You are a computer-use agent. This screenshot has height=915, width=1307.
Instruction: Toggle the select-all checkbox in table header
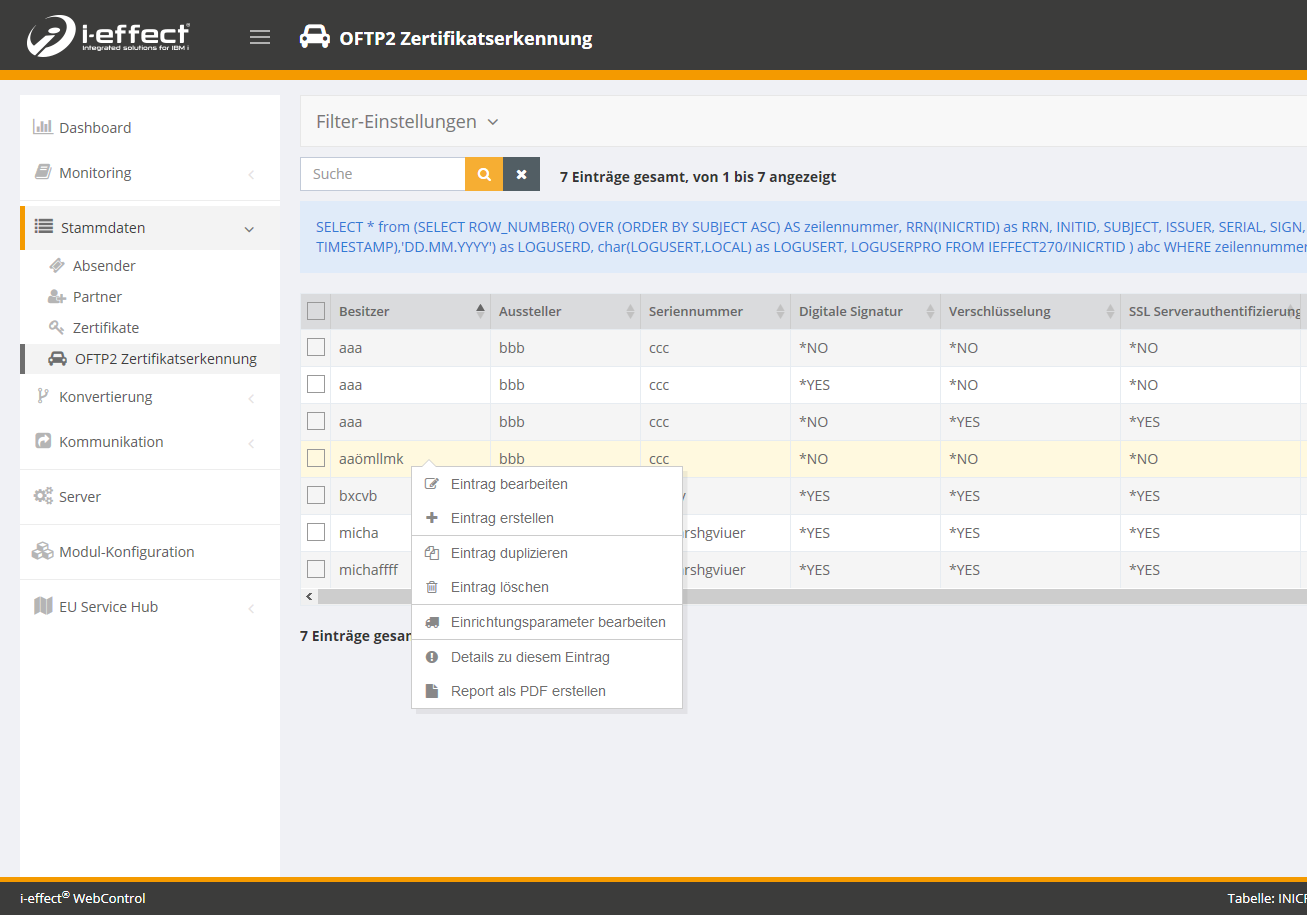[316, 311]
